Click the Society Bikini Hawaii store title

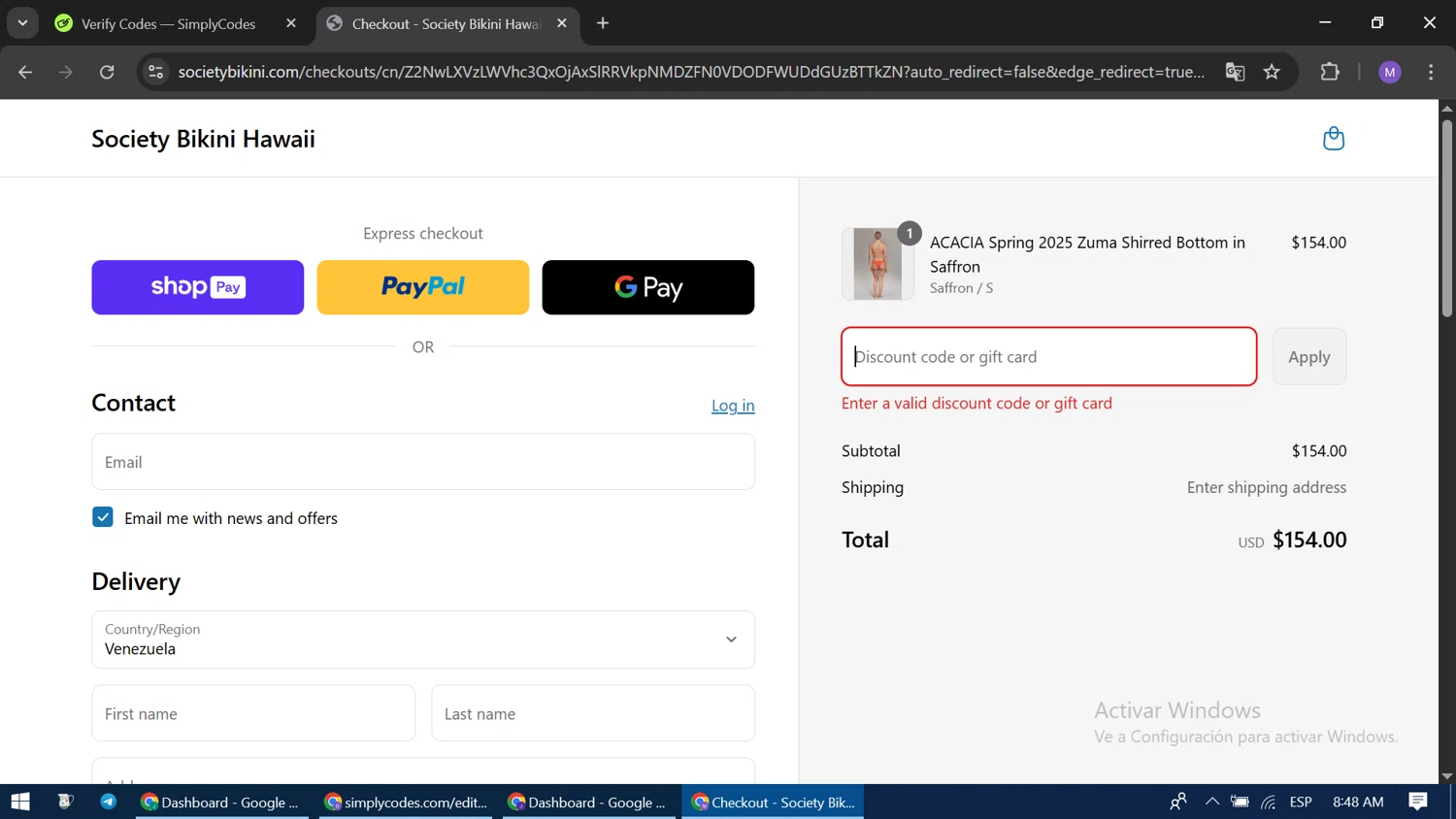203,139
